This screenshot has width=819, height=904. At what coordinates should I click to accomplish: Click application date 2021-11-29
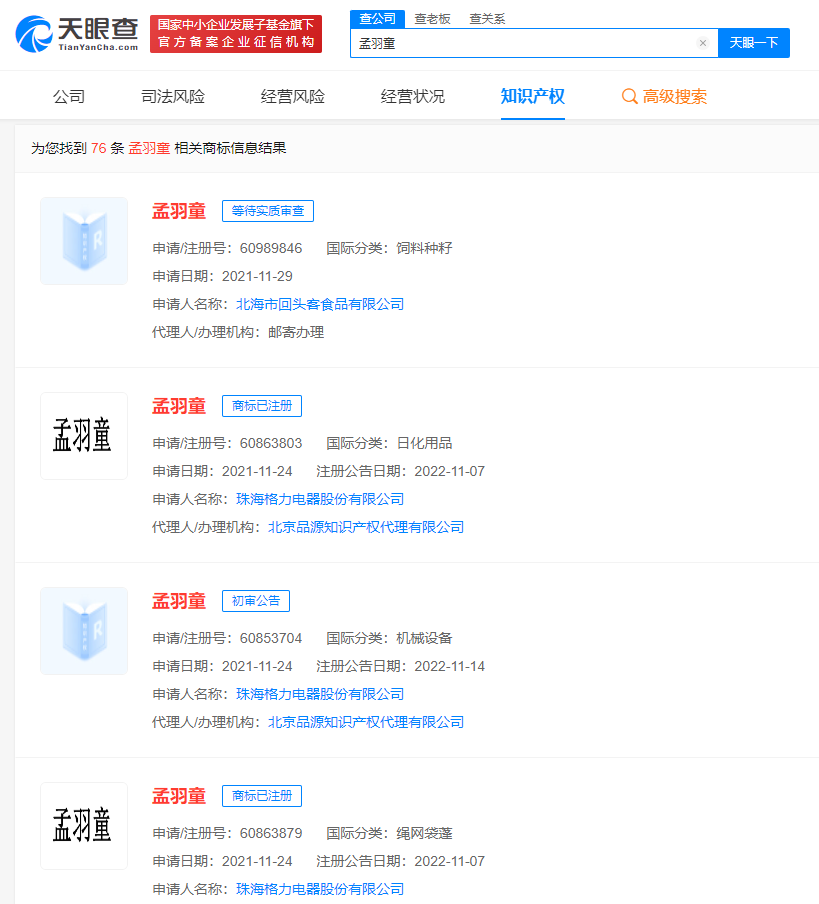coord(257,276)
